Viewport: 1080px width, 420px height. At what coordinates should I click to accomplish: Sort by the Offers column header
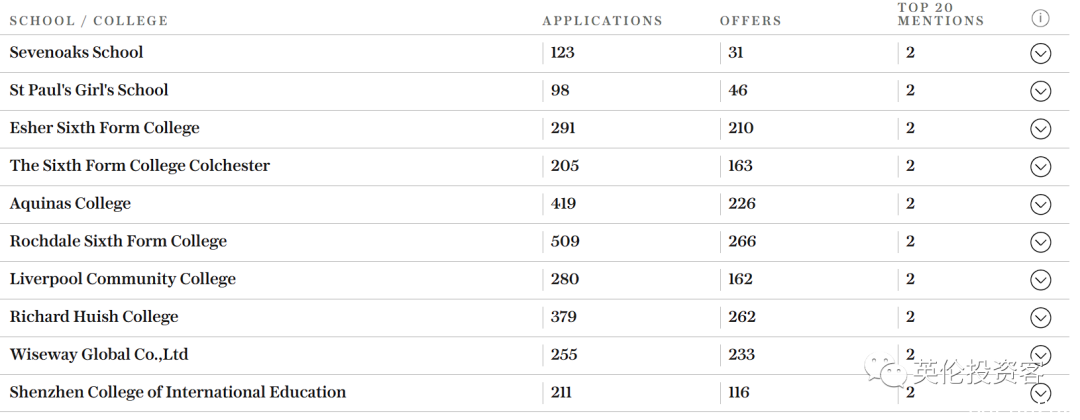tap(750, 21)
